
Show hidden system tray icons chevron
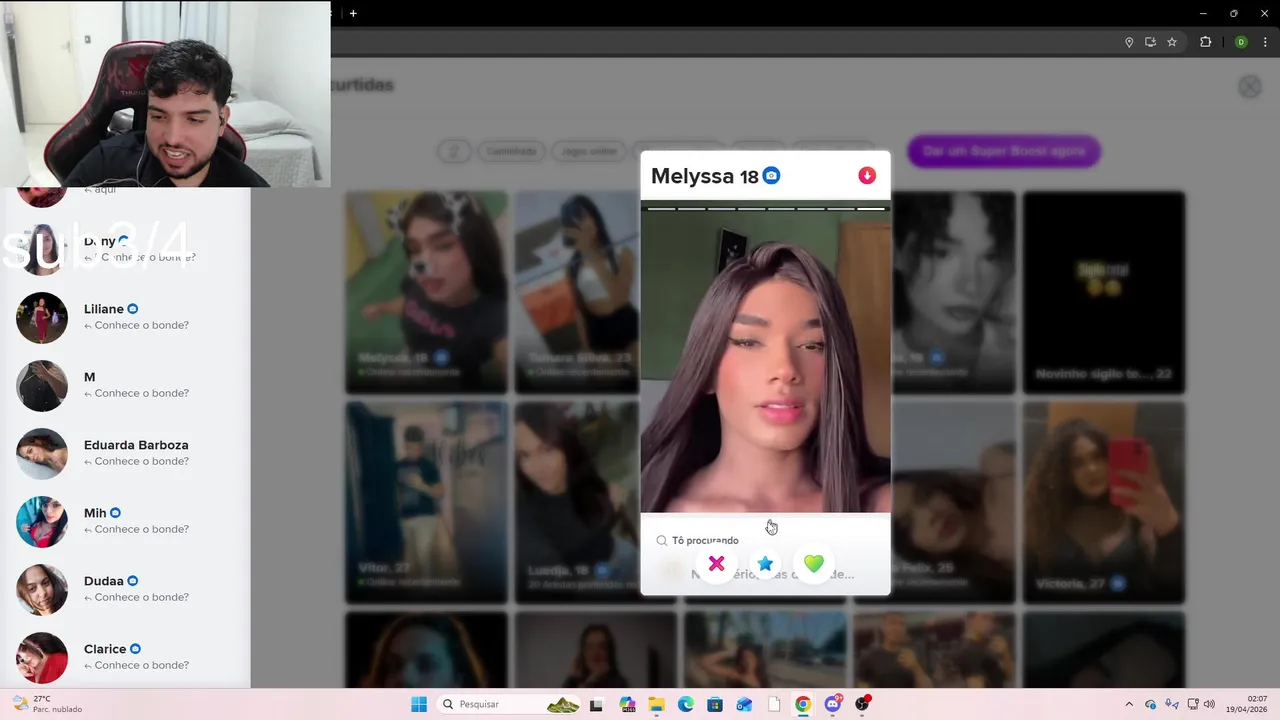coord(1129,704)
